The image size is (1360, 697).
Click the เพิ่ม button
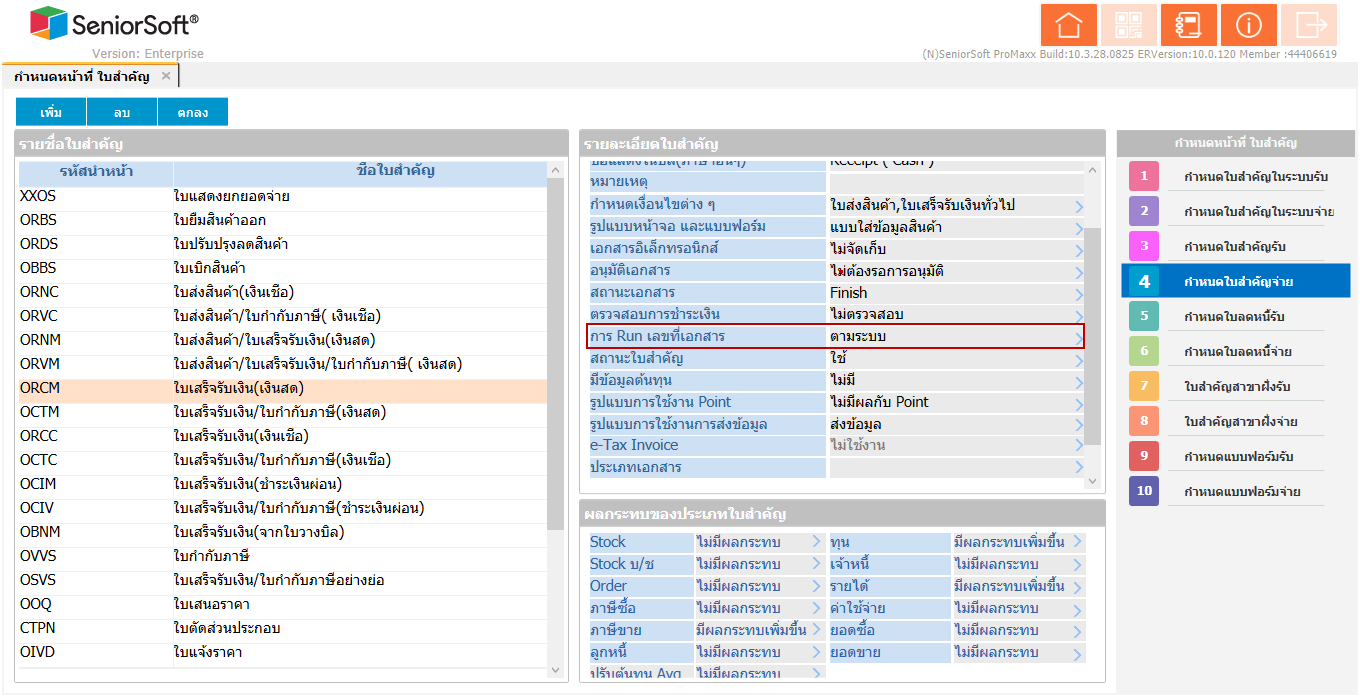[51, 112]
